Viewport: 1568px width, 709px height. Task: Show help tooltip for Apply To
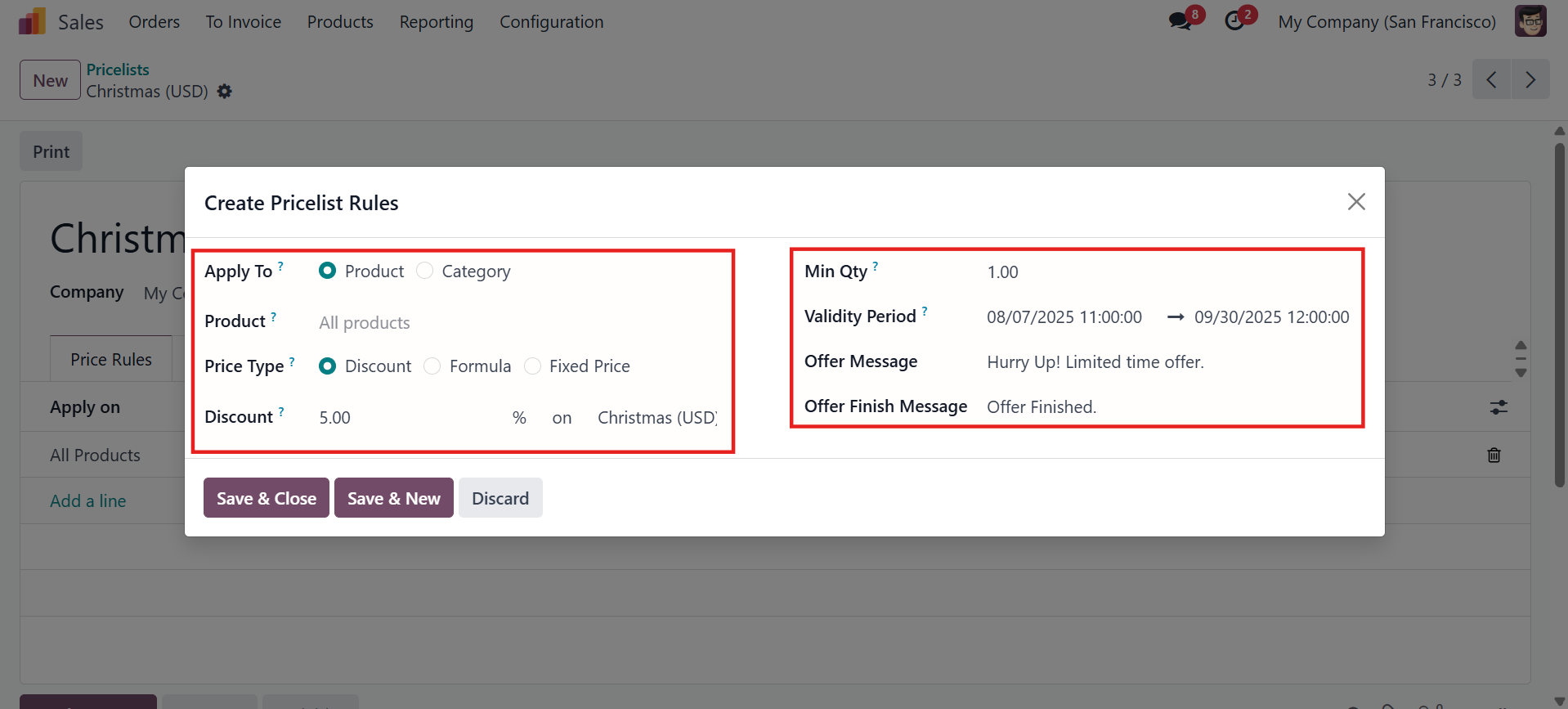(x=280, y=266)
